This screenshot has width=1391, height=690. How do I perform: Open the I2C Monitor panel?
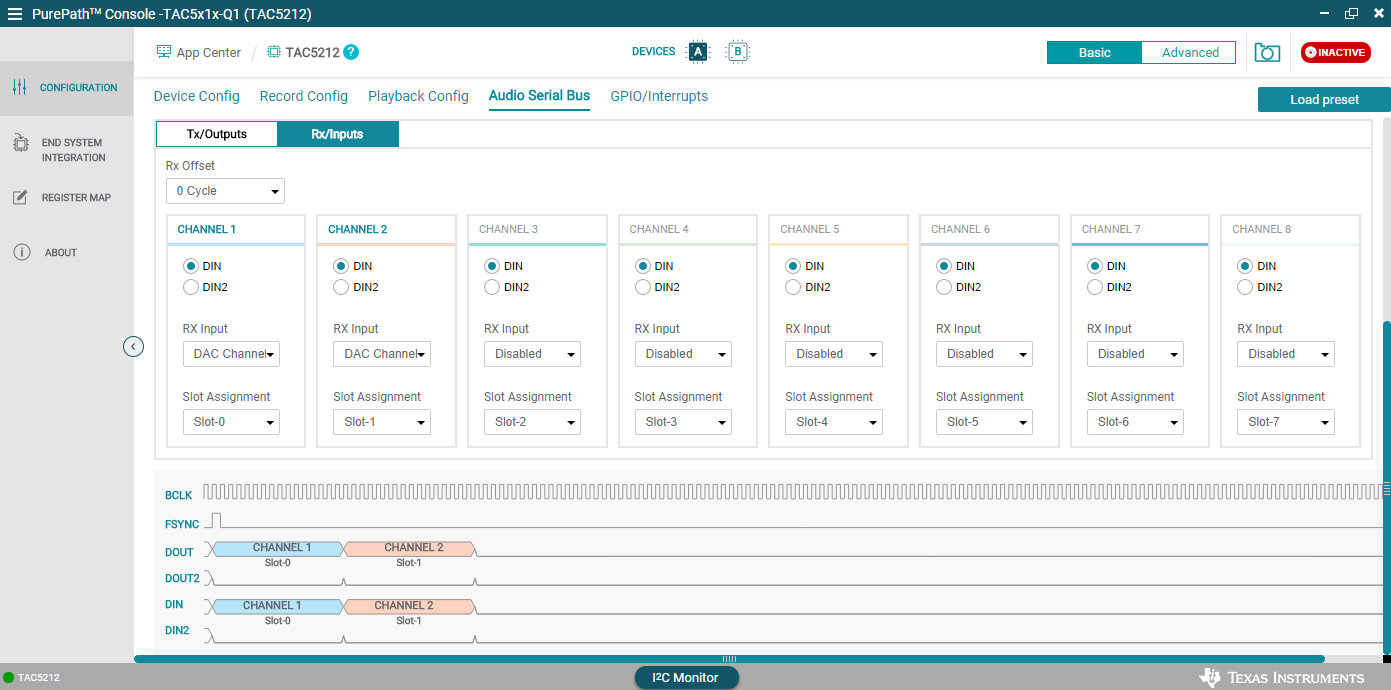pyautogui.click(x=686, y=678)
